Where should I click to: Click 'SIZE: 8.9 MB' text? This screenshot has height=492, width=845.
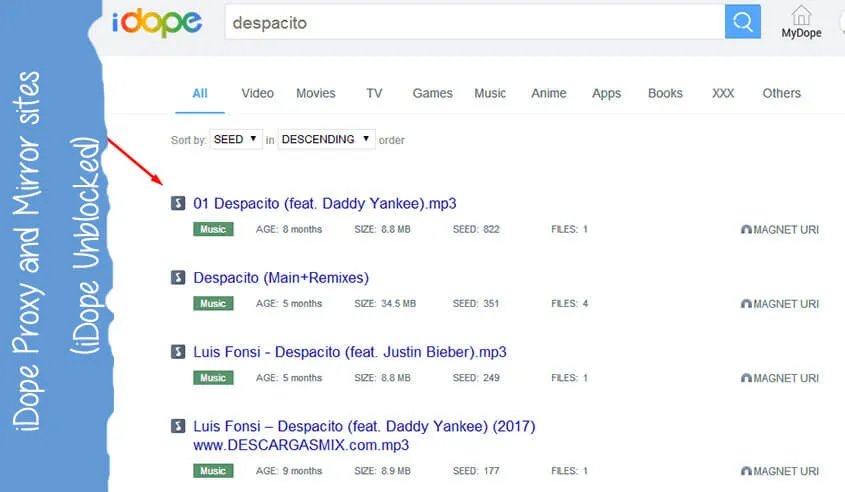click(x=382, y=470)
